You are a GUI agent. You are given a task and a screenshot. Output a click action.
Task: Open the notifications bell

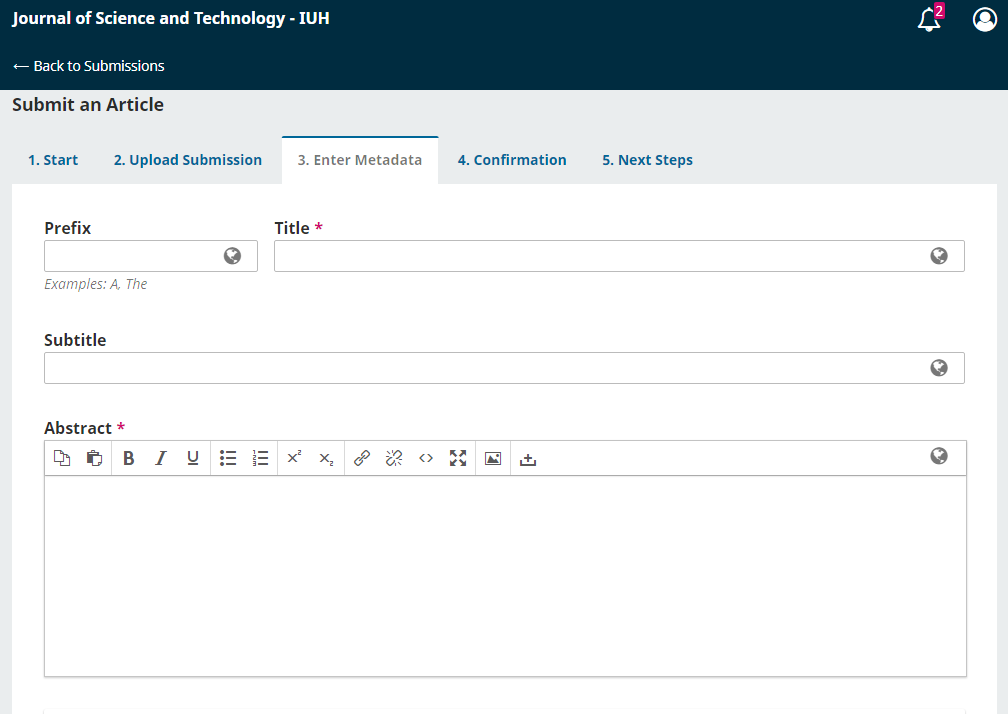pos(929,19)
